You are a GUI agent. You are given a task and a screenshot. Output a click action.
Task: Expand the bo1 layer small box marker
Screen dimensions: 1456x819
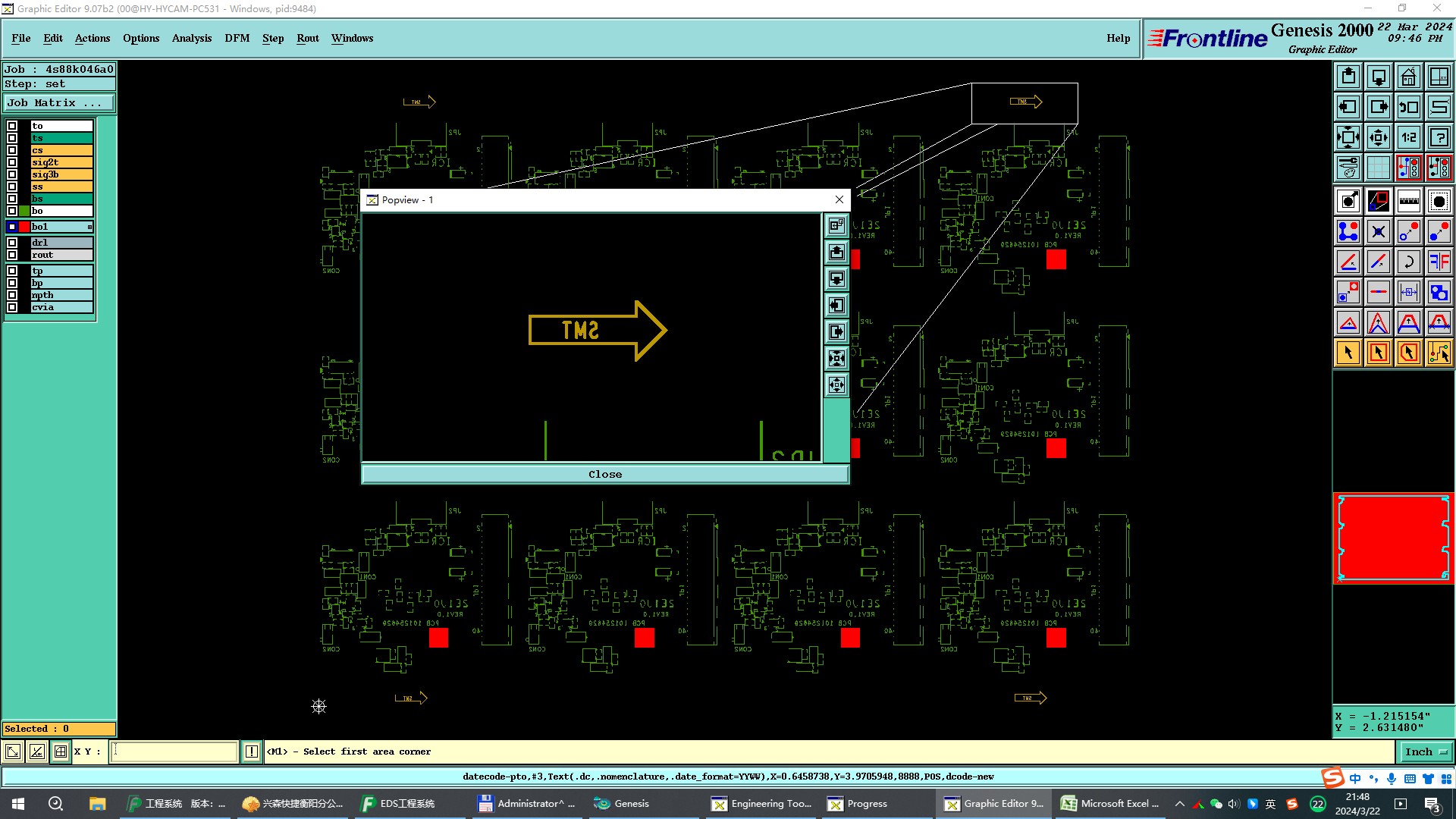[x=89, y=227]
